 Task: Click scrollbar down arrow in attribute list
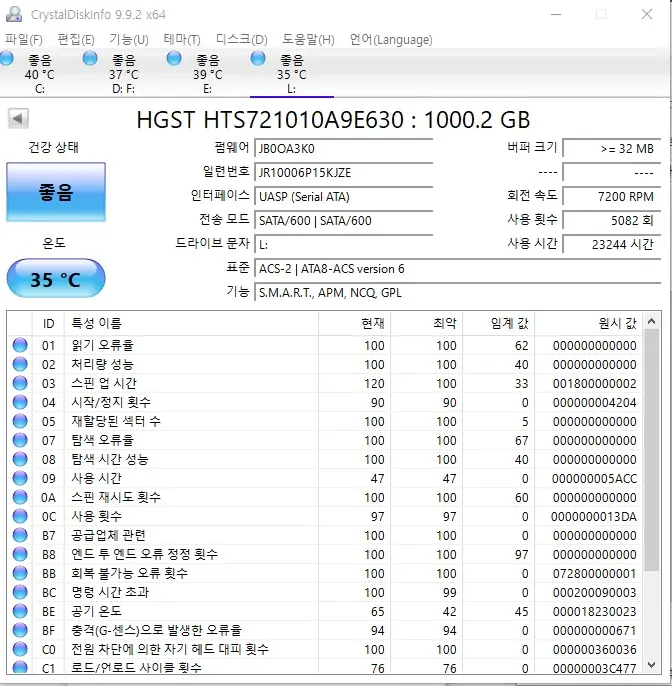click(651, 665)
